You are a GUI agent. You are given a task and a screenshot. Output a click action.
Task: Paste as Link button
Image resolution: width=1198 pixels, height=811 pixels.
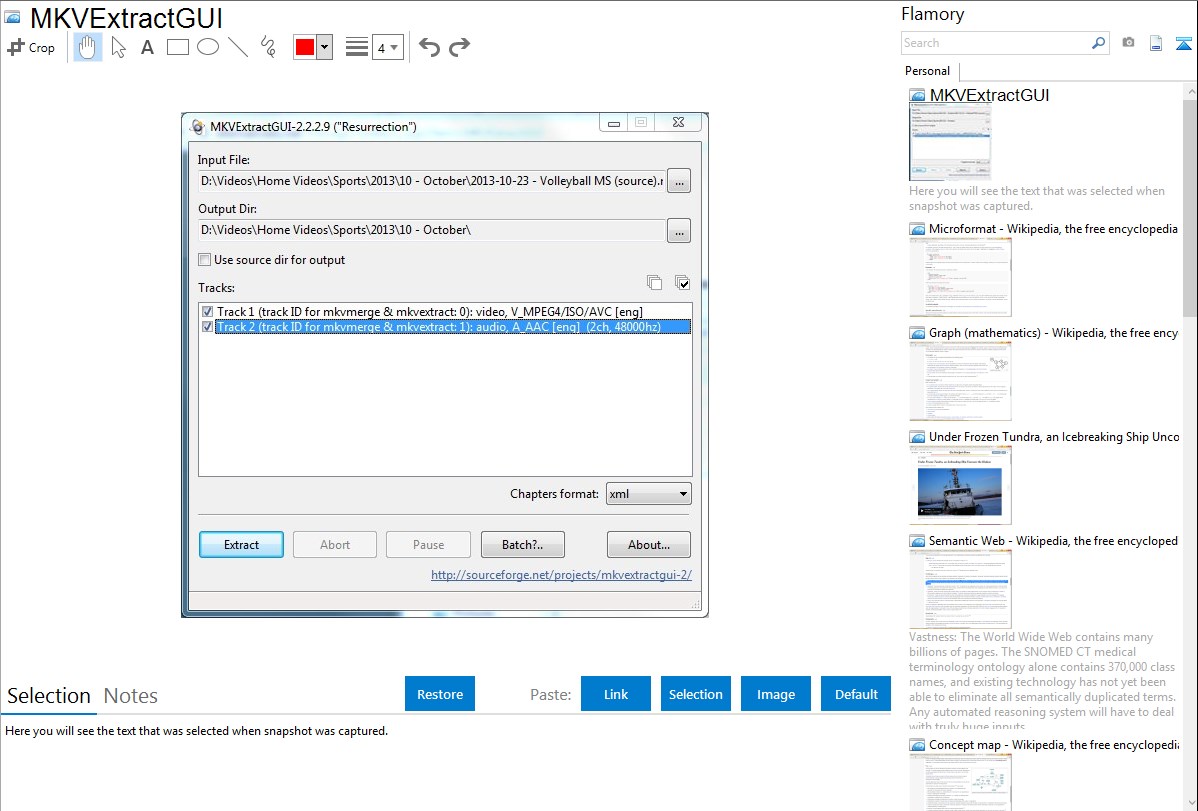pyautogui.click(x=616, y=694)
